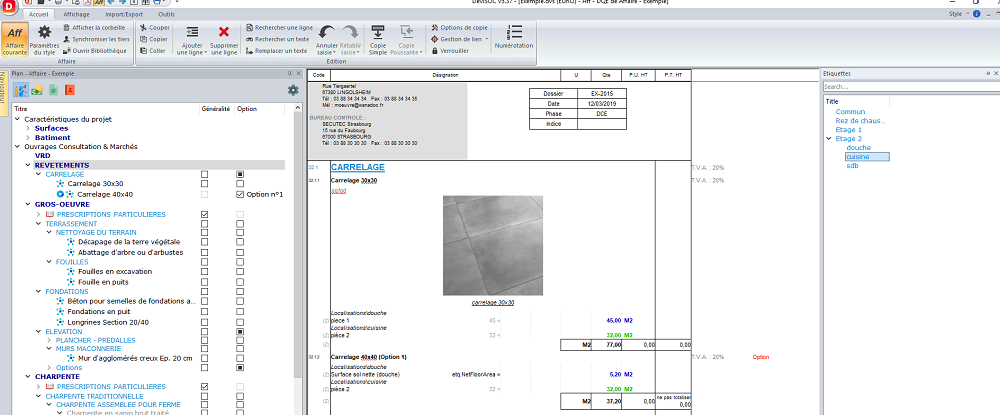Collapse the FOUILLES node
Image resolution: width=1000 pixels, height=415 pixels.
[x=48, y=262]
